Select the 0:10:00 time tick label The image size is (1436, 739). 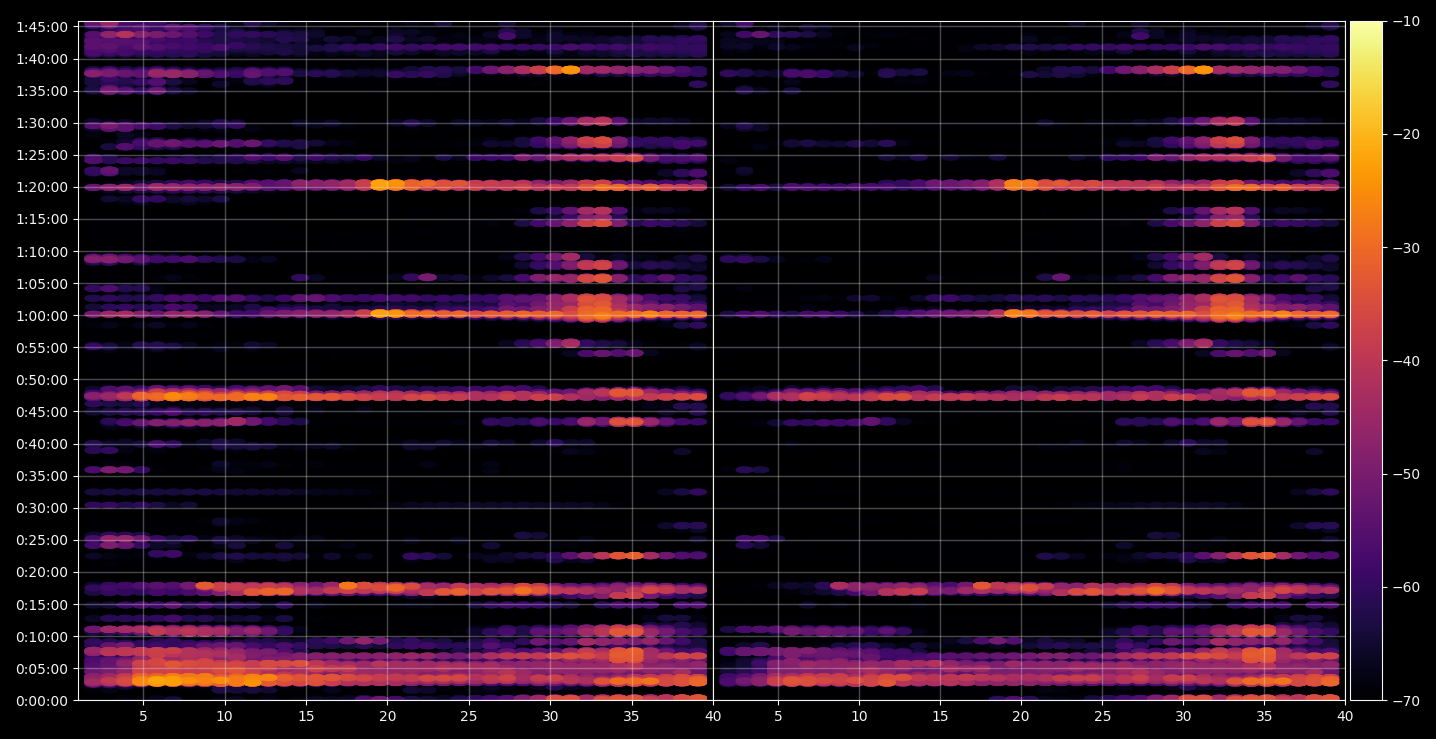point(41,636)
